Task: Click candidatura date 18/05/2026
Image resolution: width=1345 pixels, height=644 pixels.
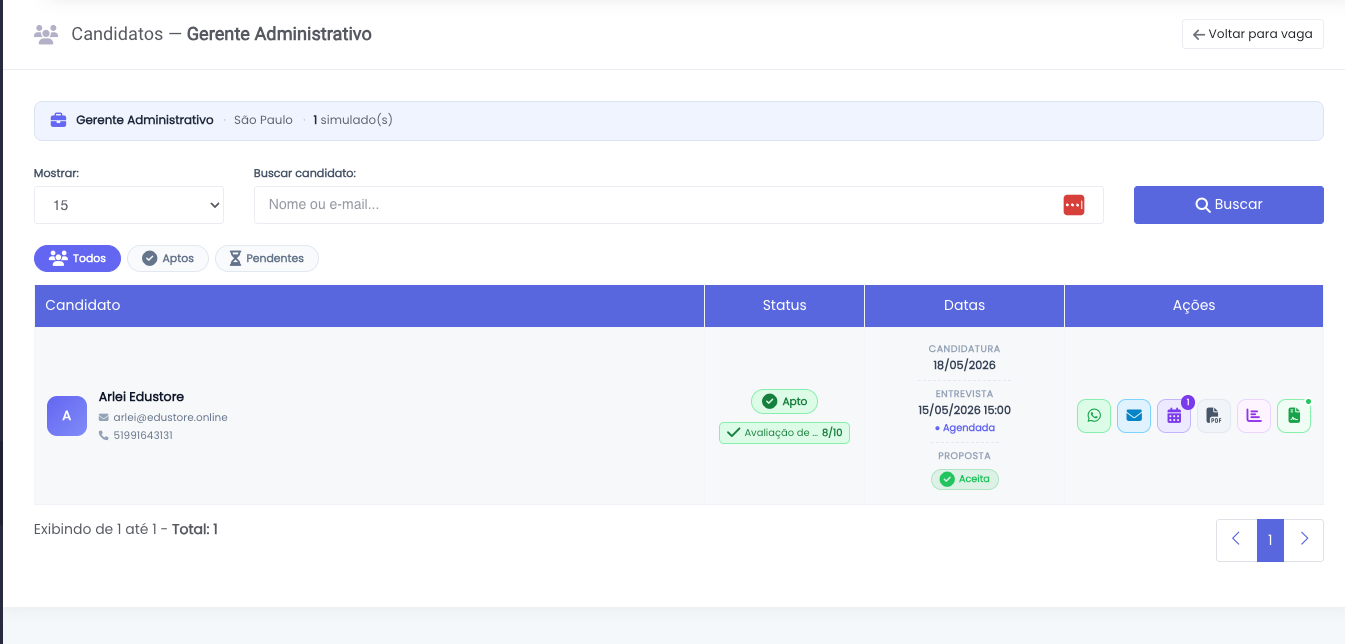Action: tap(965, 365)
